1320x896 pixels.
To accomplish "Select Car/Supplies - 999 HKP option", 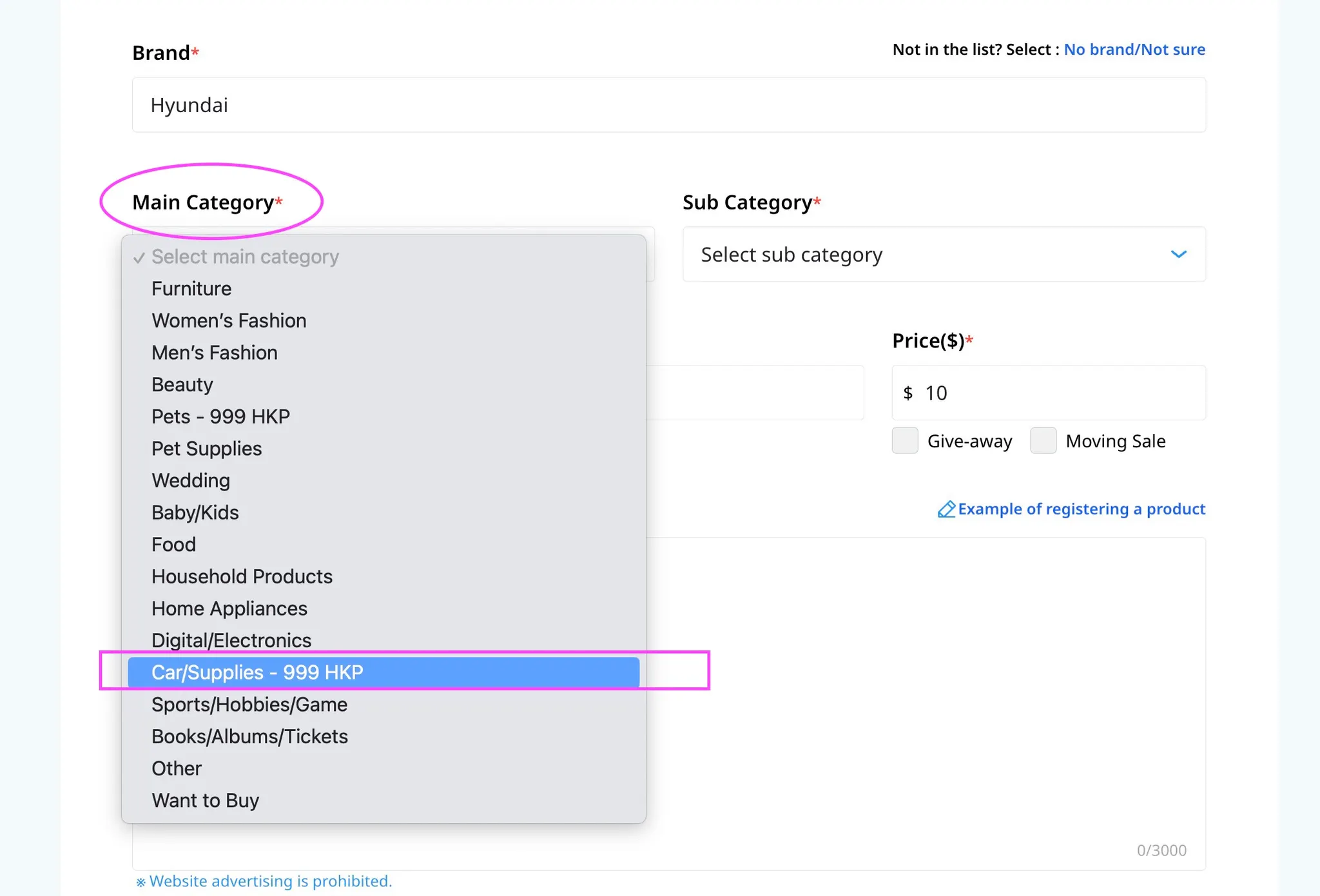I will click(383, 672).
